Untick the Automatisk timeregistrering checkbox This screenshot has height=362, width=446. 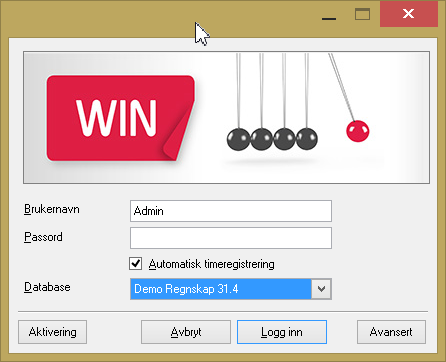136,264
